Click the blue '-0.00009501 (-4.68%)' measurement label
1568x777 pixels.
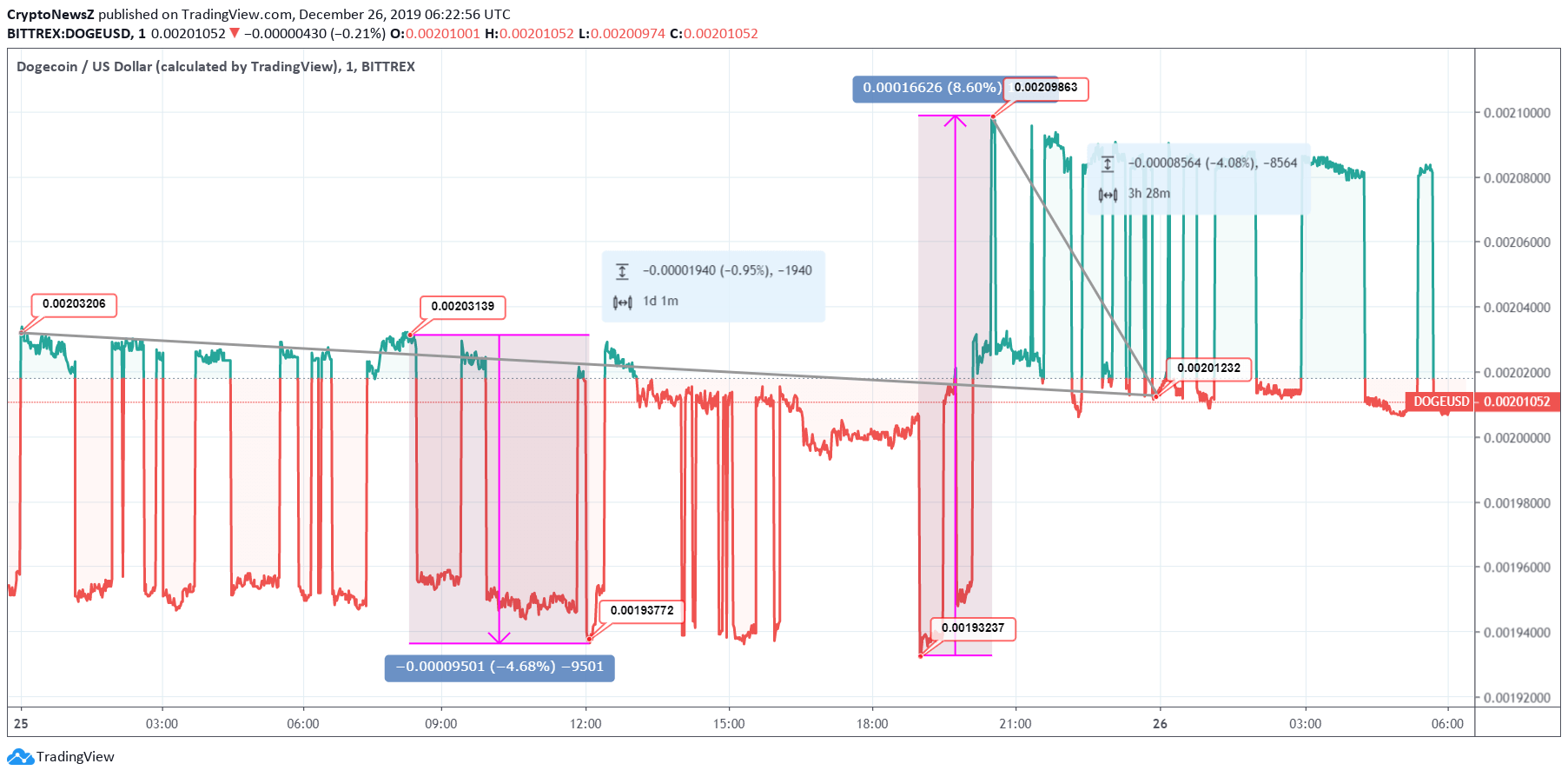[500, 667]
